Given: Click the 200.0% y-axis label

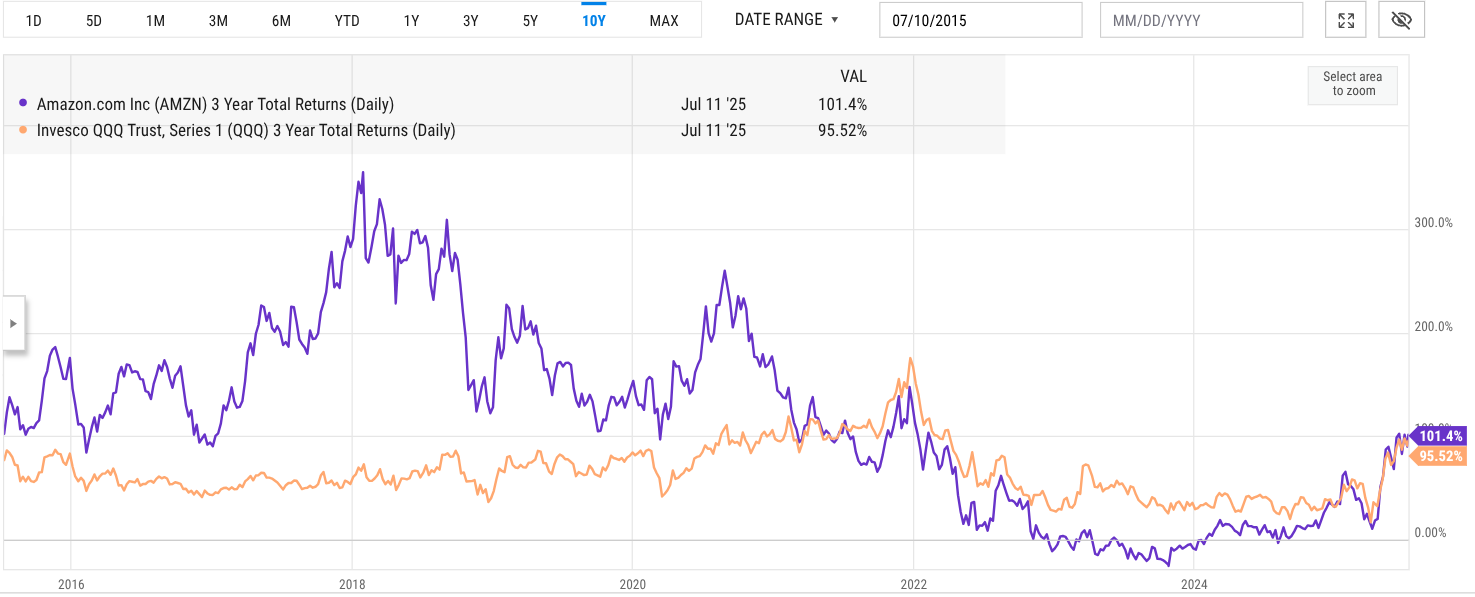Looking at the screenshot, I should (1432, 326).
